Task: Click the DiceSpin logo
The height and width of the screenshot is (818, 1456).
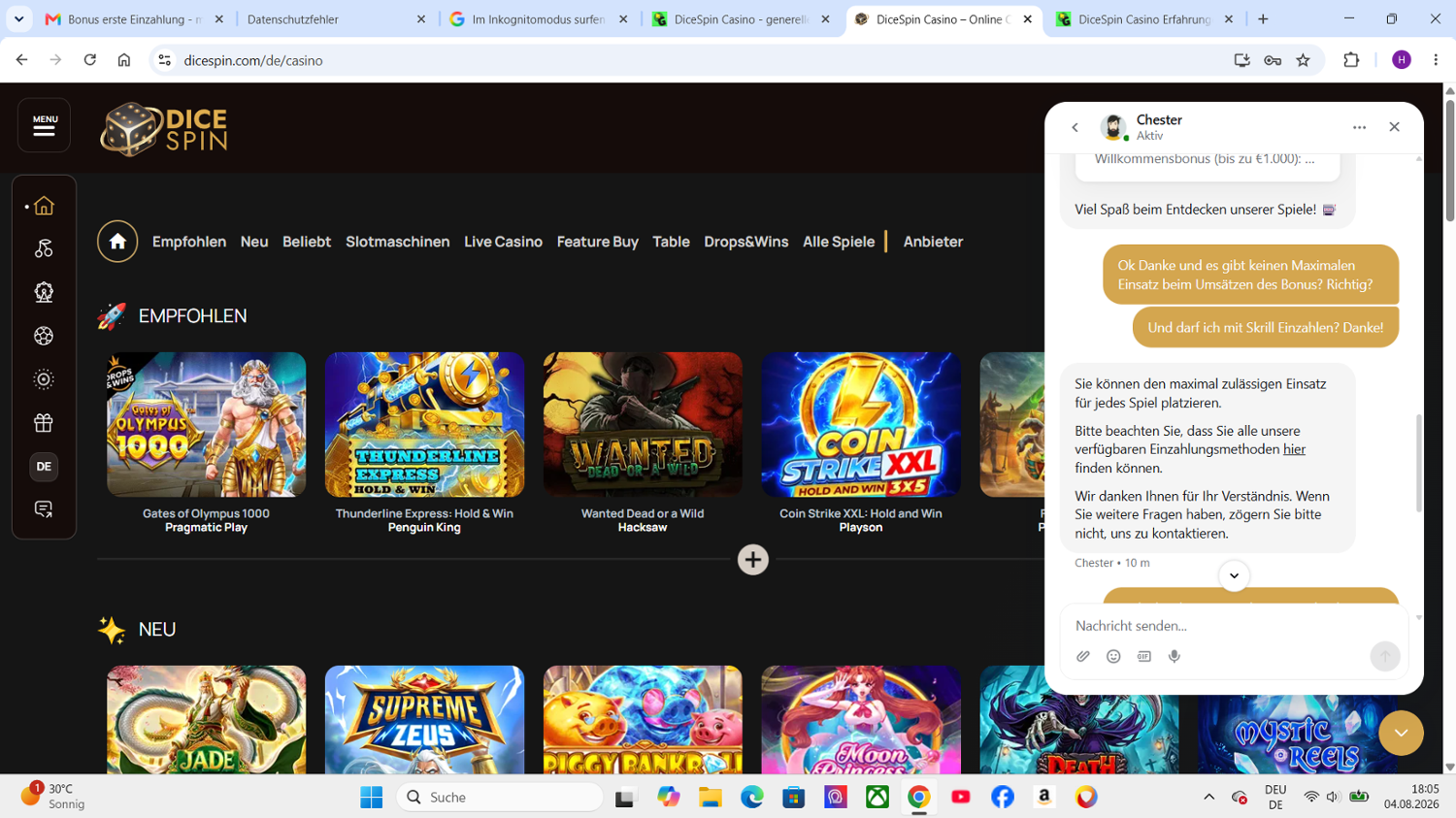Action: tap(164, 129)
